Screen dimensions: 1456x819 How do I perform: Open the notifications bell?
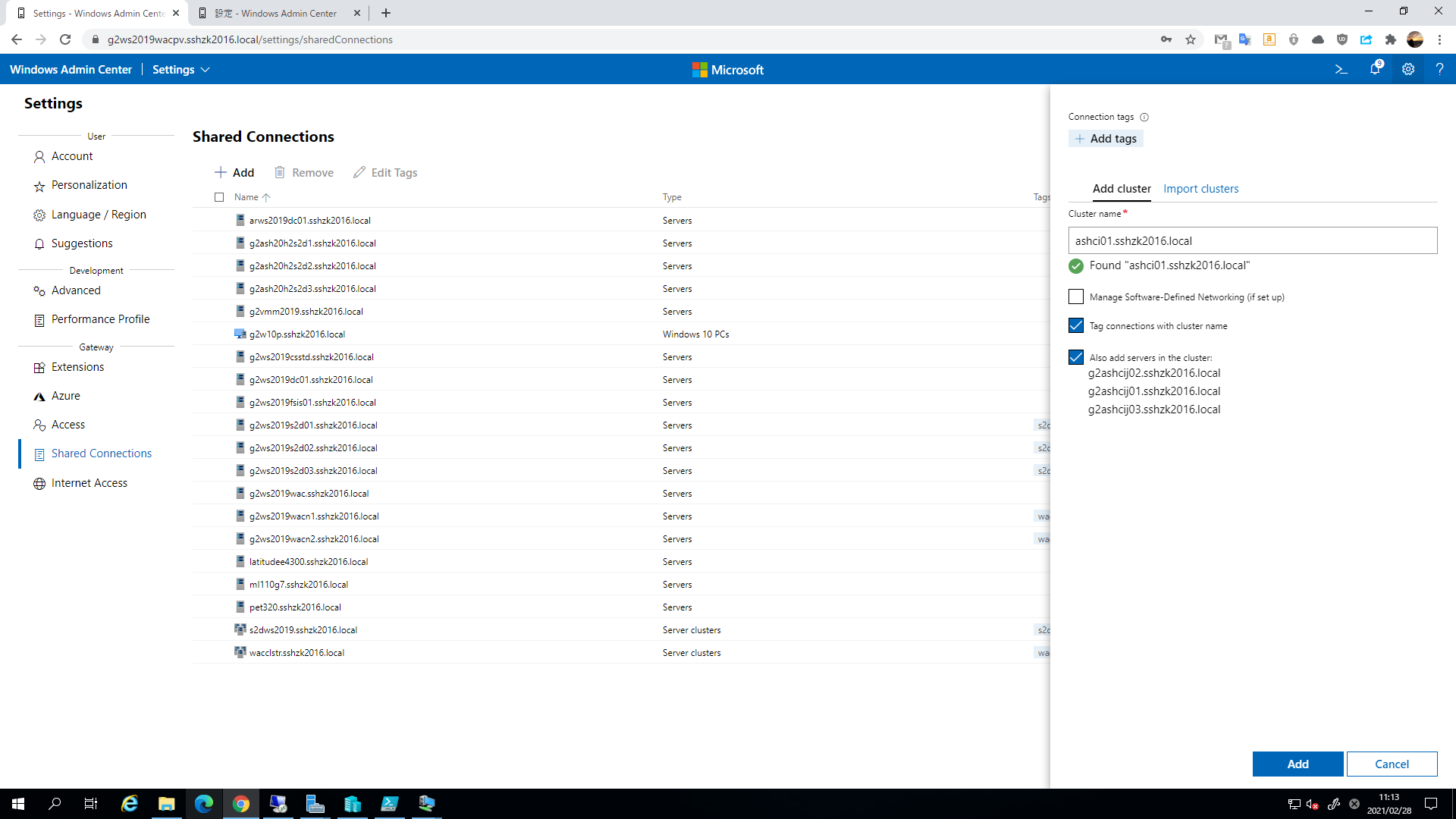1374,69
